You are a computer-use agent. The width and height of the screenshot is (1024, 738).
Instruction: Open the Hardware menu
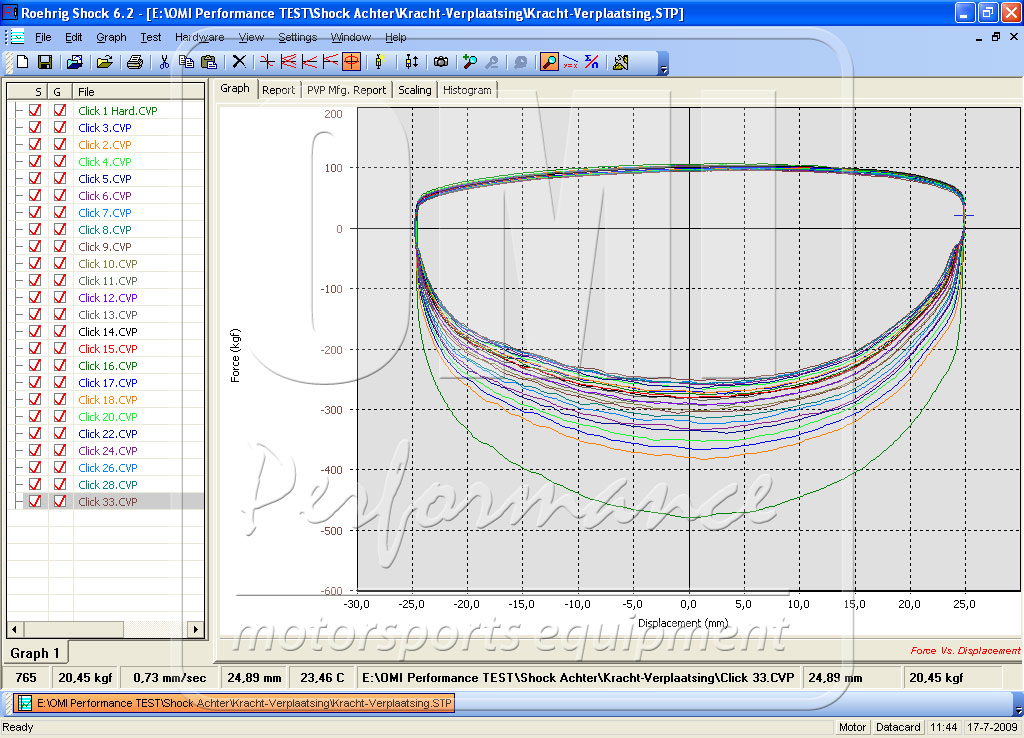[199, 37]
